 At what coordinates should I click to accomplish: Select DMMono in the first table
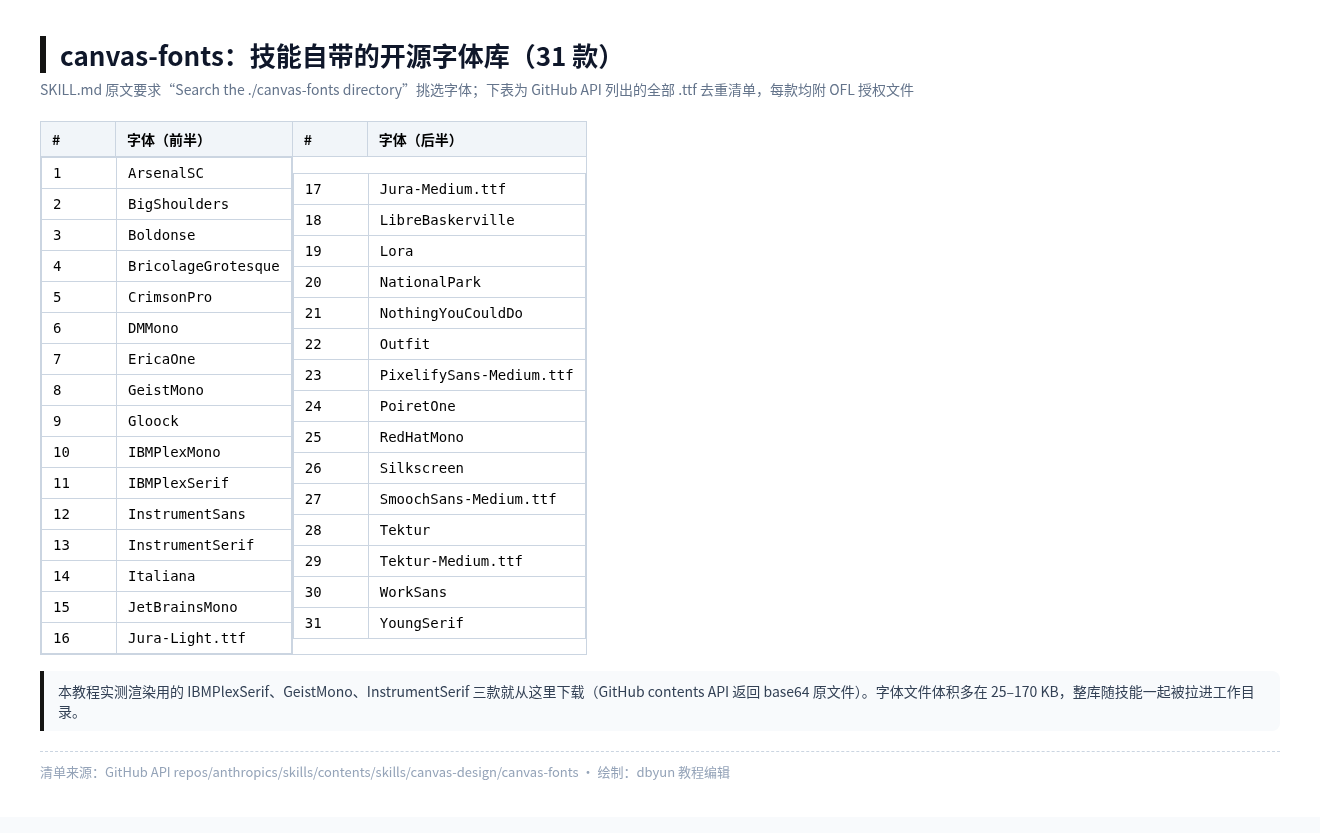coord(204,328)
